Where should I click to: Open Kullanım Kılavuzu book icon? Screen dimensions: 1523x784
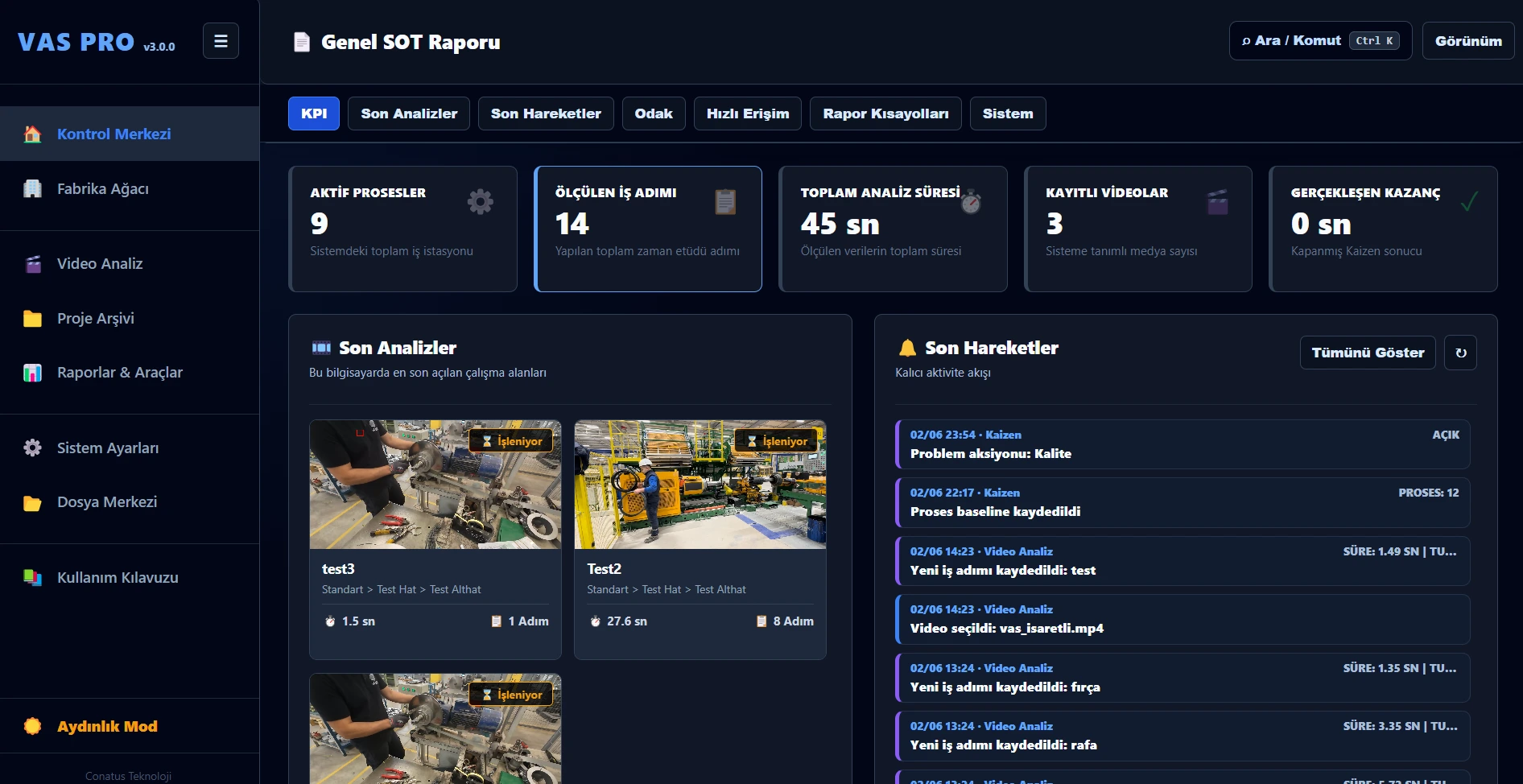pyautogui.click(x=32, y=577)
